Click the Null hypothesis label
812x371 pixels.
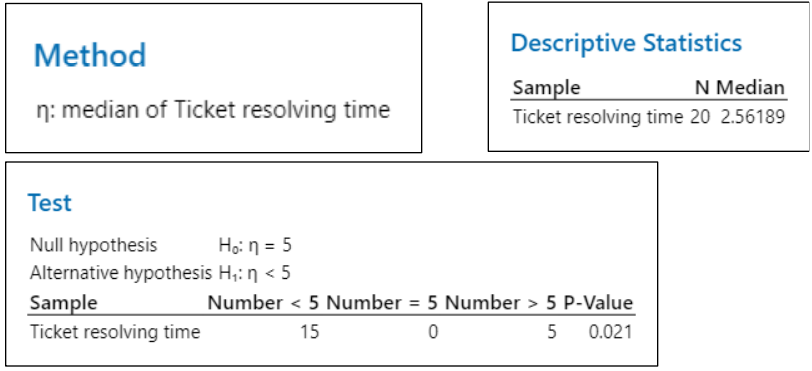pos(93,246)
